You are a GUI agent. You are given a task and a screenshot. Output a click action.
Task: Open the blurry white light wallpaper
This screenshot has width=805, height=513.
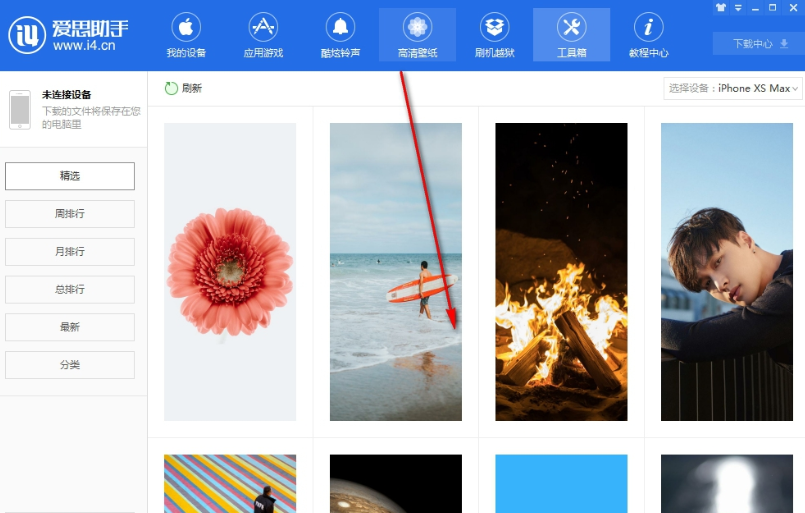727,484
